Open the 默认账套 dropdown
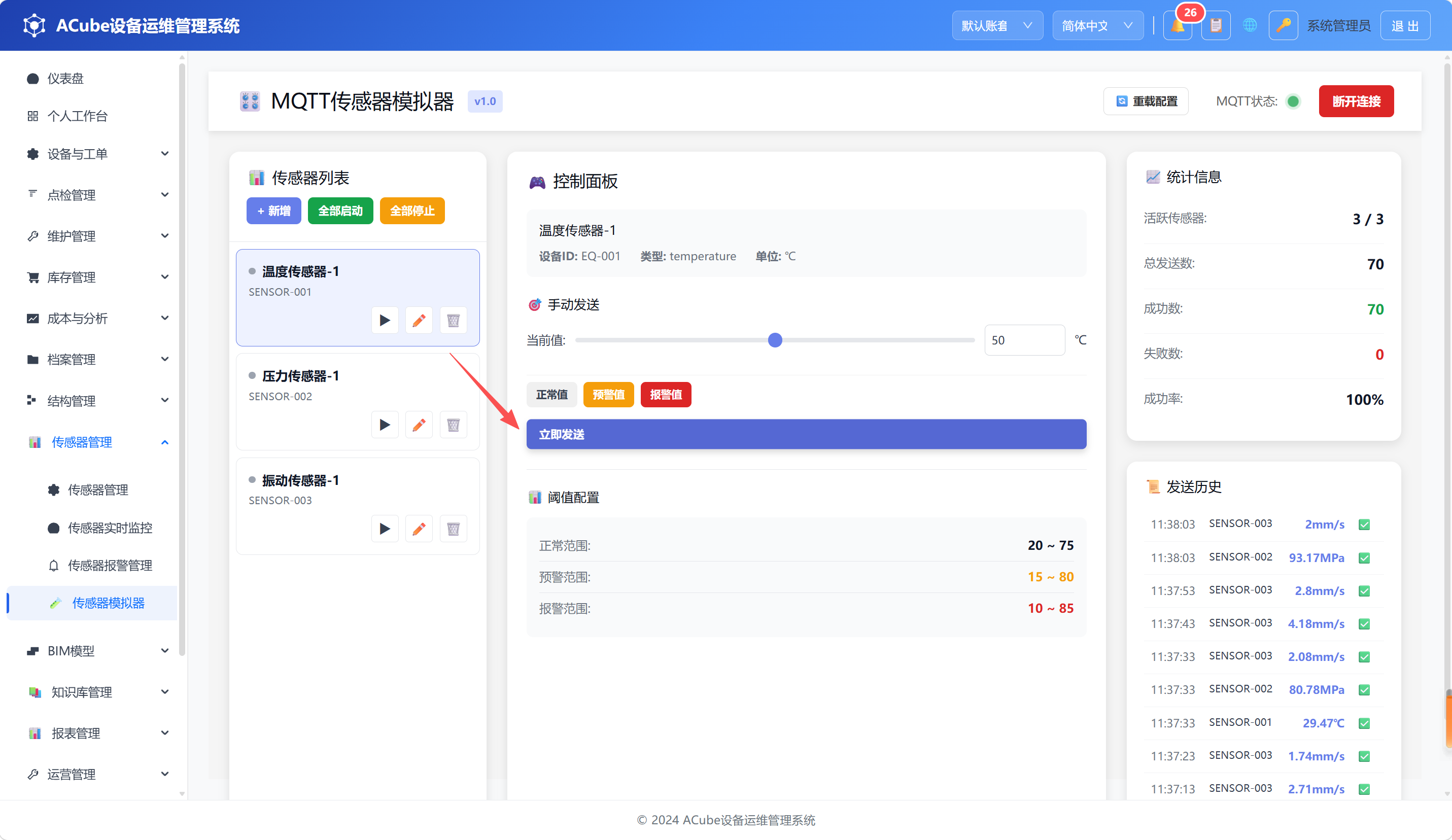This screenshot has width=1452, height=840. pyautogui.click(x=997, y=25)
